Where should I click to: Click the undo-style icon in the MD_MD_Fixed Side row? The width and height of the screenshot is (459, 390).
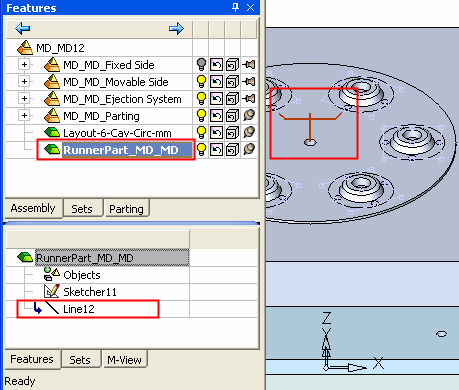coord(216,65)
